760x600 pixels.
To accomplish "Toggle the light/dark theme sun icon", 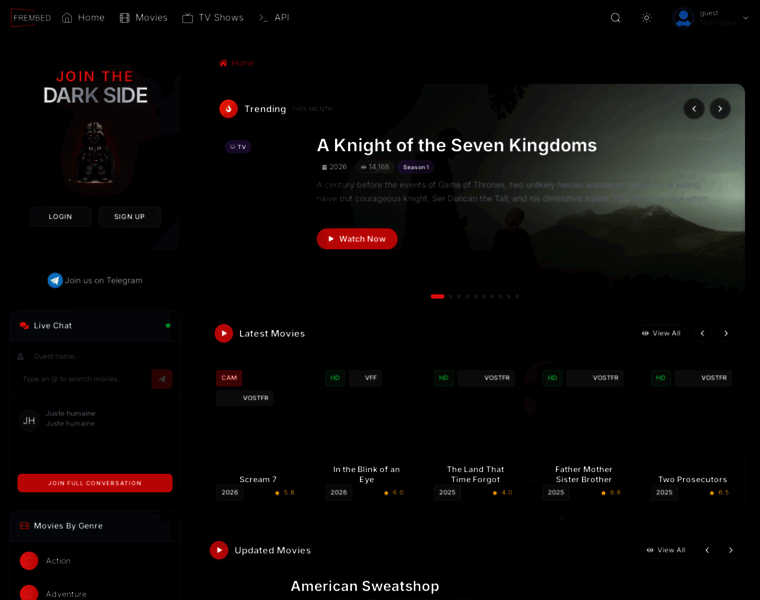I will [x=646, y=18].
